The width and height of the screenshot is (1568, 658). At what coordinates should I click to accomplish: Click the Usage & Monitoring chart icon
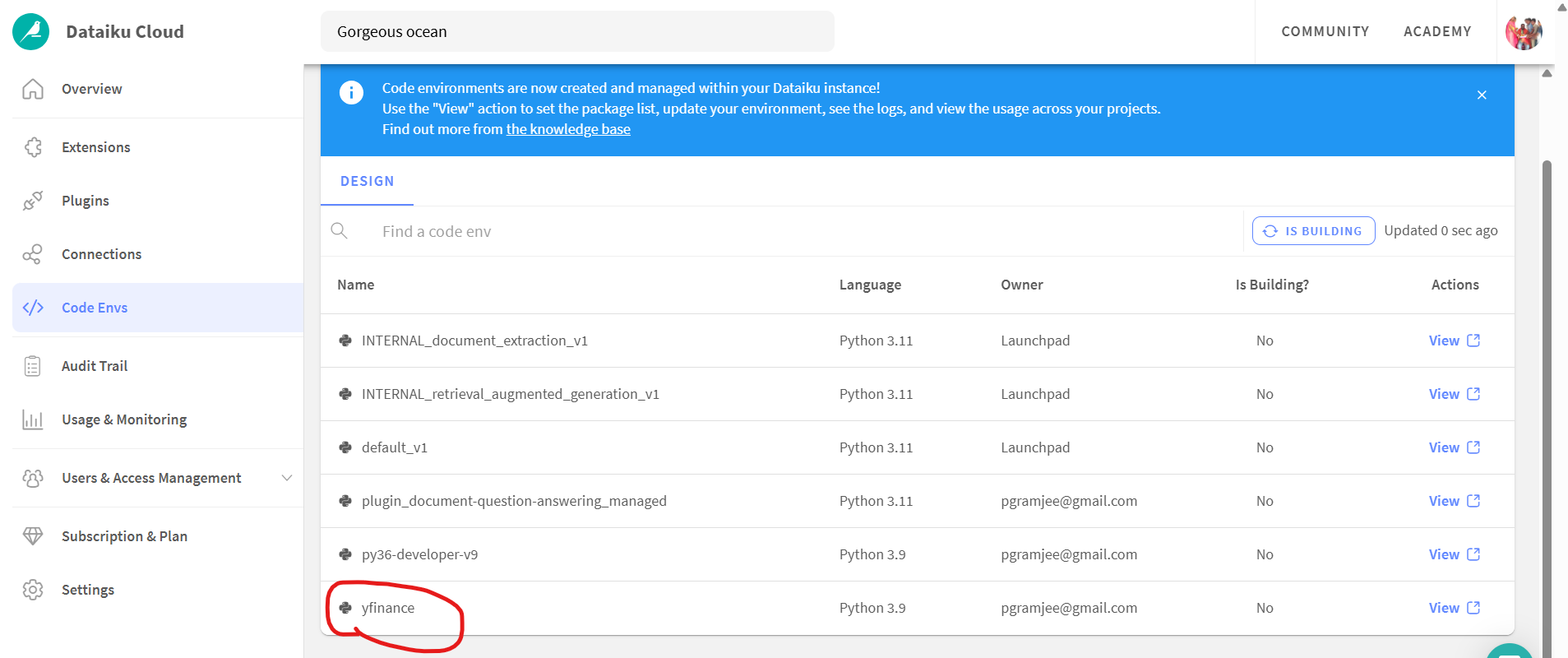coord(33,419)
